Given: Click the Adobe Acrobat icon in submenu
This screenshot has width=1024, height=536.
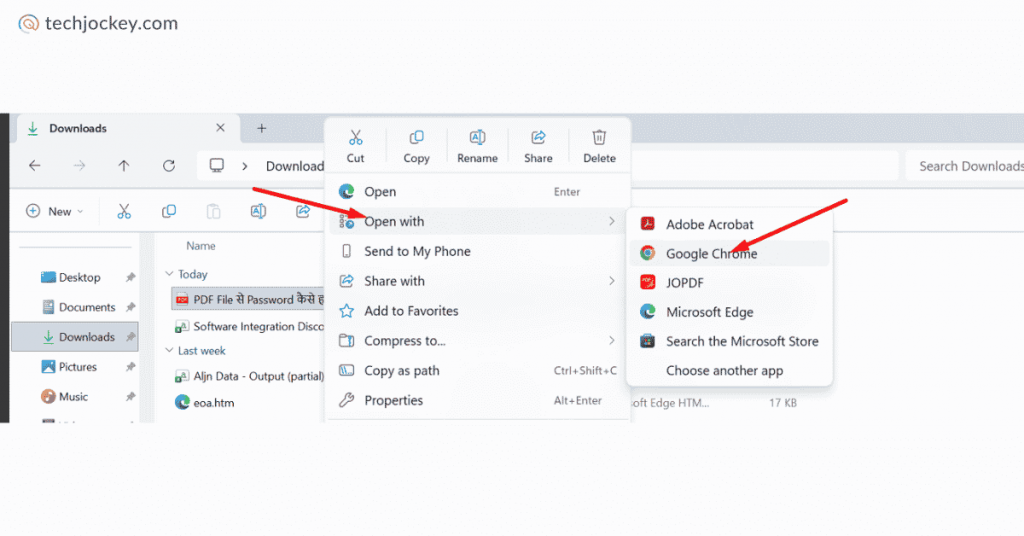Looking at the screenshot, I should 647,224.
